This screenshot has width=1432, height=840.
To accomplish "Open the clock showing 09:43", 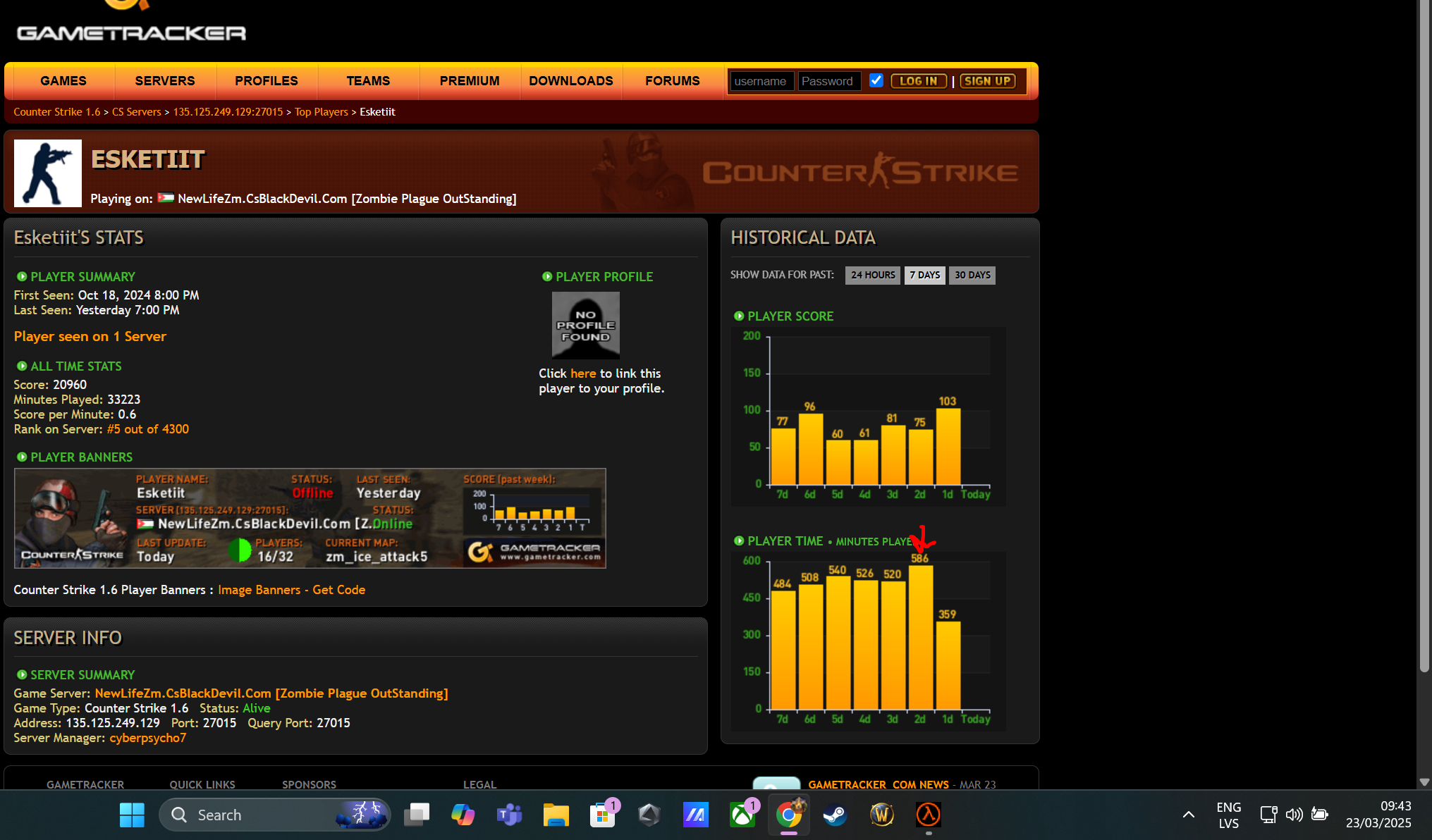I will (1379, 815).
